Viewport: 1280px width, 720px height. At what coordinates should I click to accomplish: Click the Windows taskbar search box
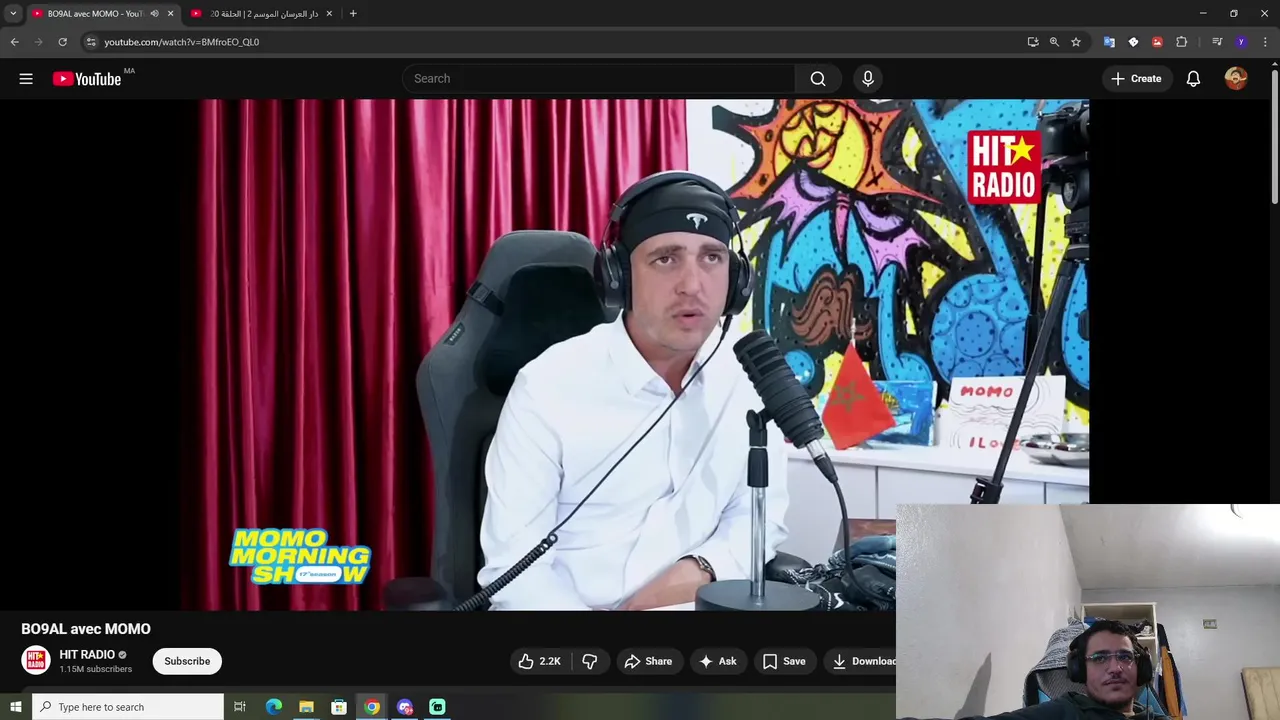pos(128,707)
